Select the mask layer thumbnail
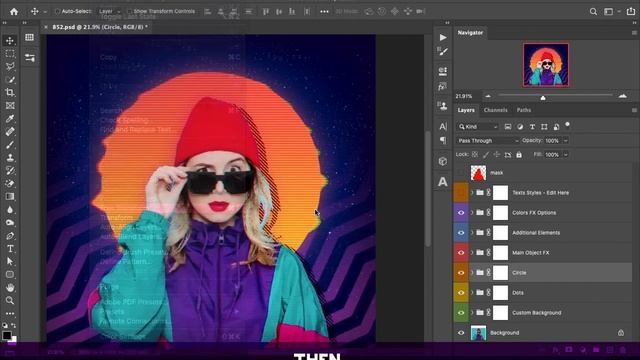 point(478,173)
